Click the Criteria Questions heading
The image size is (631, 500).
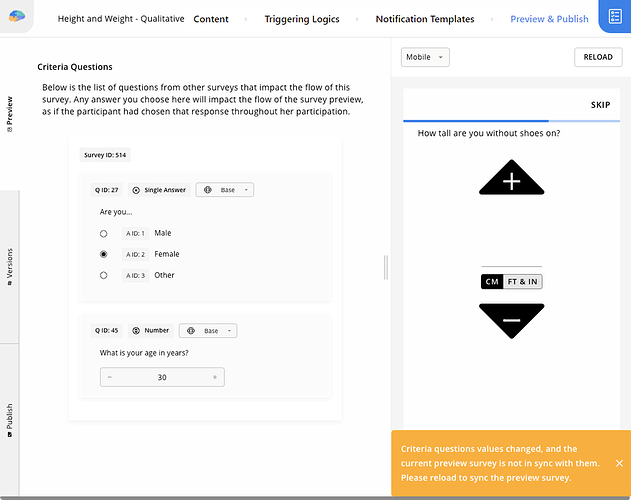pos(75,67)
